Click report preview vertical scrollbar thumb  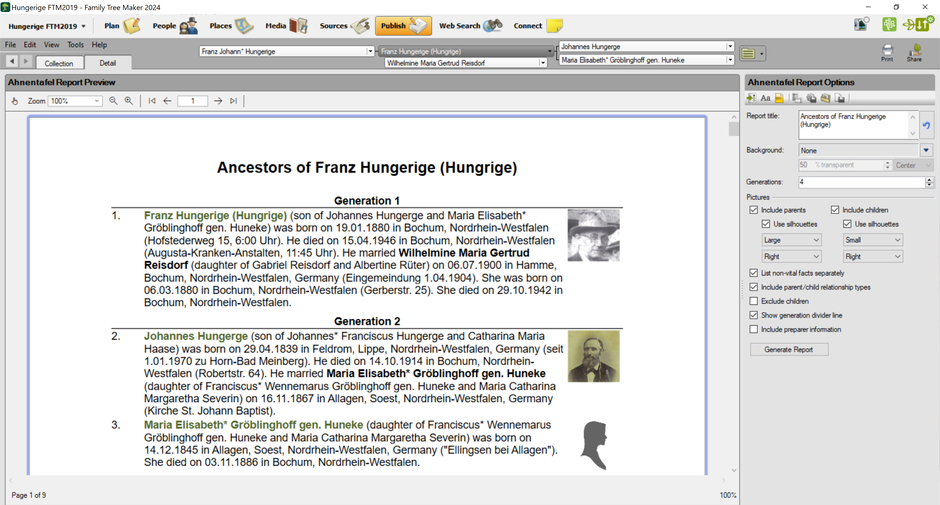[734, 129]
